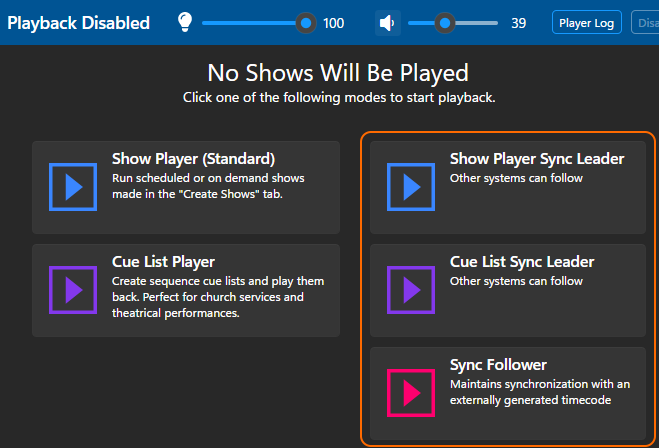Click the lightbulb brightness icon
This screenshot has width=659, height=448.
pyautogui.click(x=184, y=22)
